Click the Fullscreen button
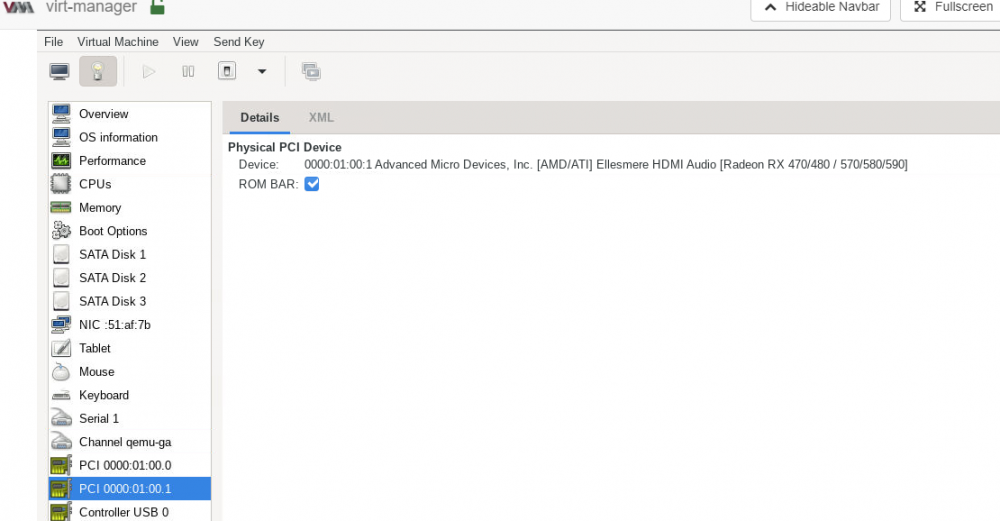 click(952, 8)
